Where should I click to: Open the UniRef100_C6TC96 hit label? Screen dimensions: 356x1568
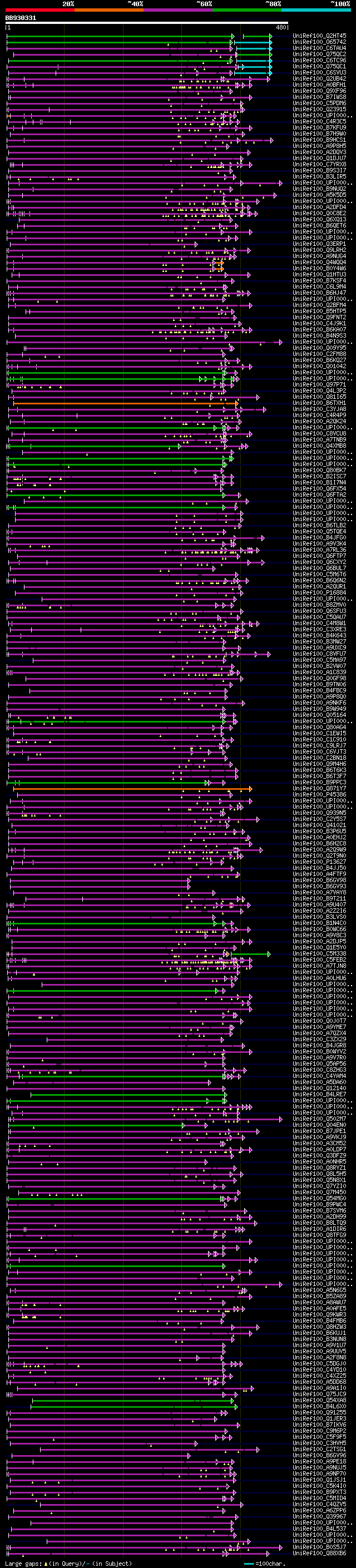pos(319,60)
